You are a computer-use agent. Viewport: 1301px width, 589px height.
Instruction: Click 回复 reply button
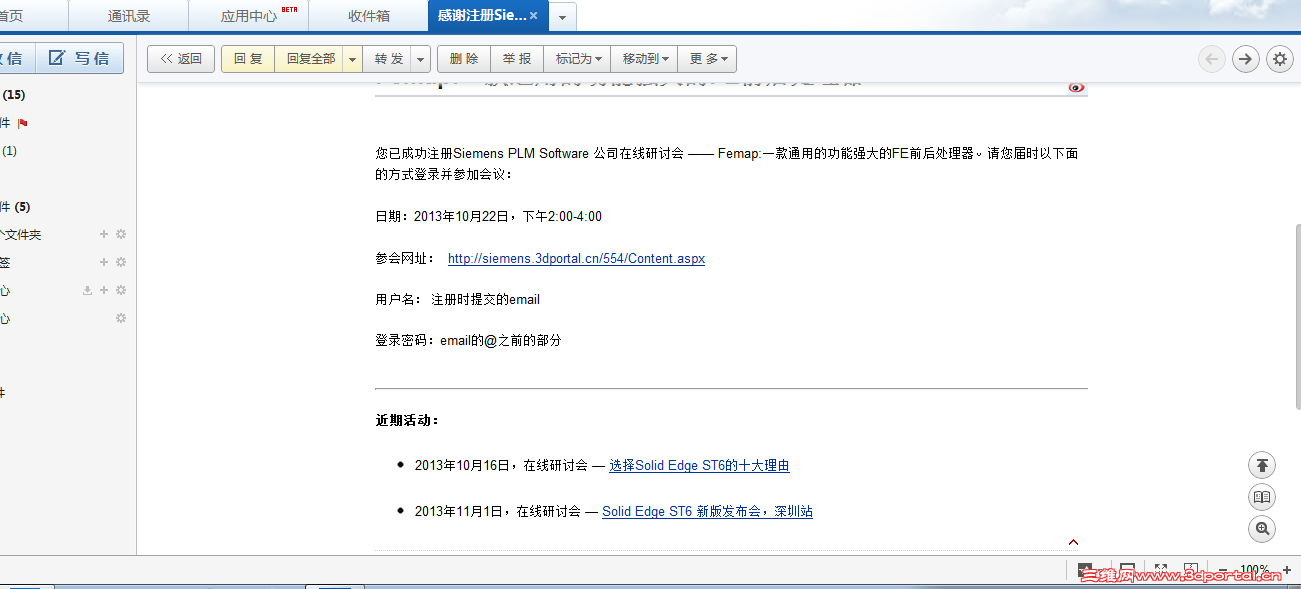248,59
